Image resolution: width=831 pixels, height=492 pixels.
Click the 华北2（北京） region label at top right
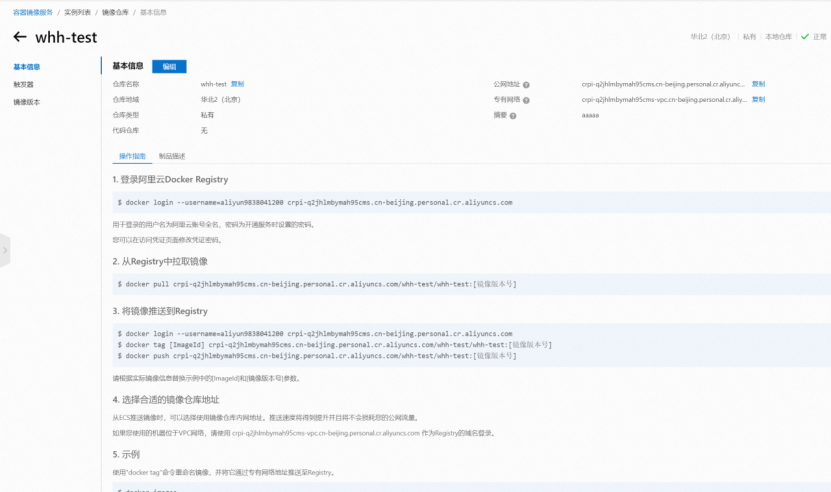tap(710, 37)
